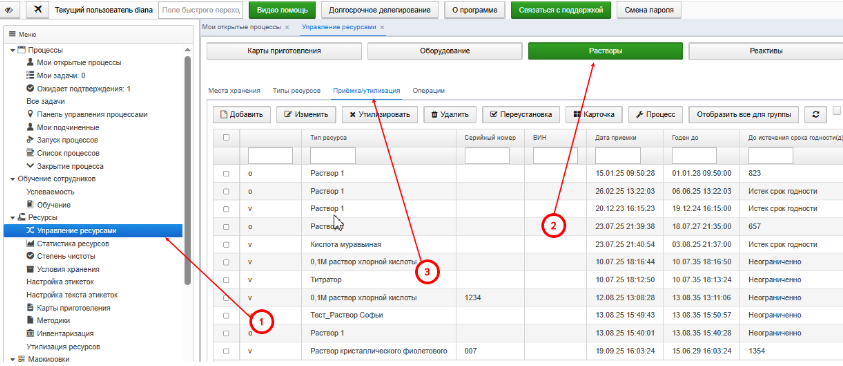843x366 pixels.
Task: Click the pin icon button in top bar
Action: point(37,10)
